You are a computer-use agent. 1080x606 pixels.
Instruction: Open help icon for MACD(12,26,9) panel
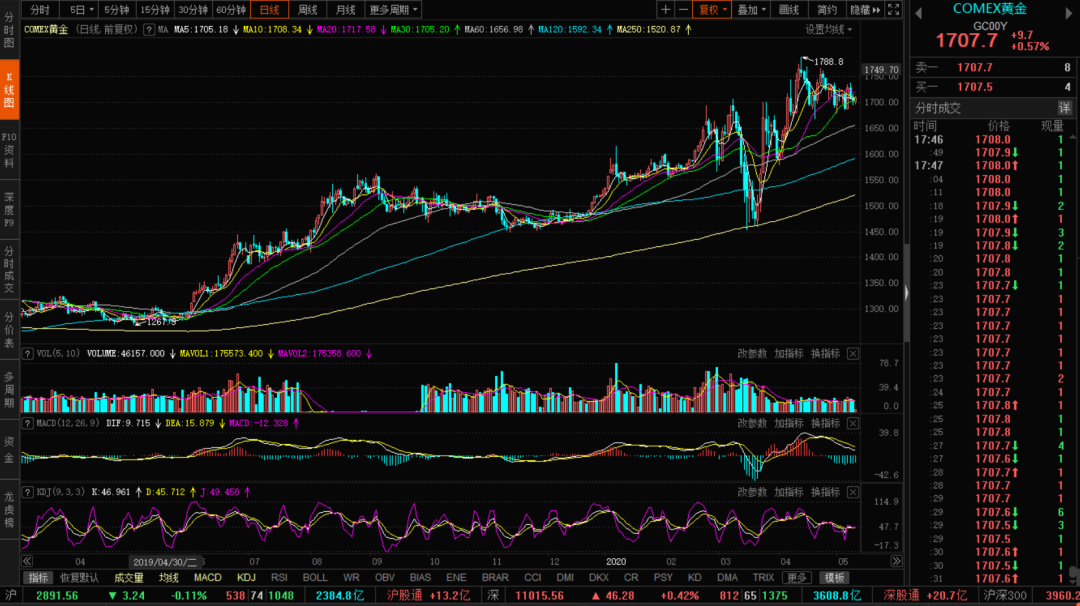click(28, 423)
